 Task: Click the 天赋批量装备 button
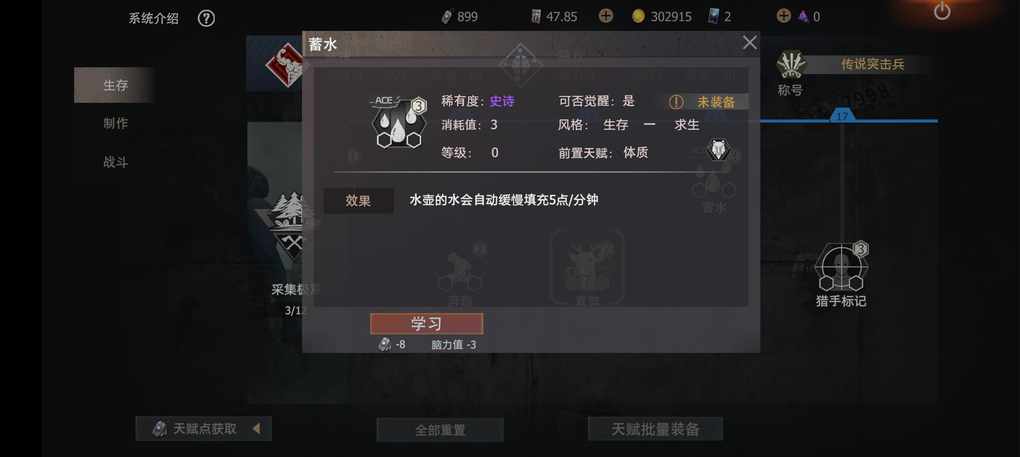tap(655, 429)
